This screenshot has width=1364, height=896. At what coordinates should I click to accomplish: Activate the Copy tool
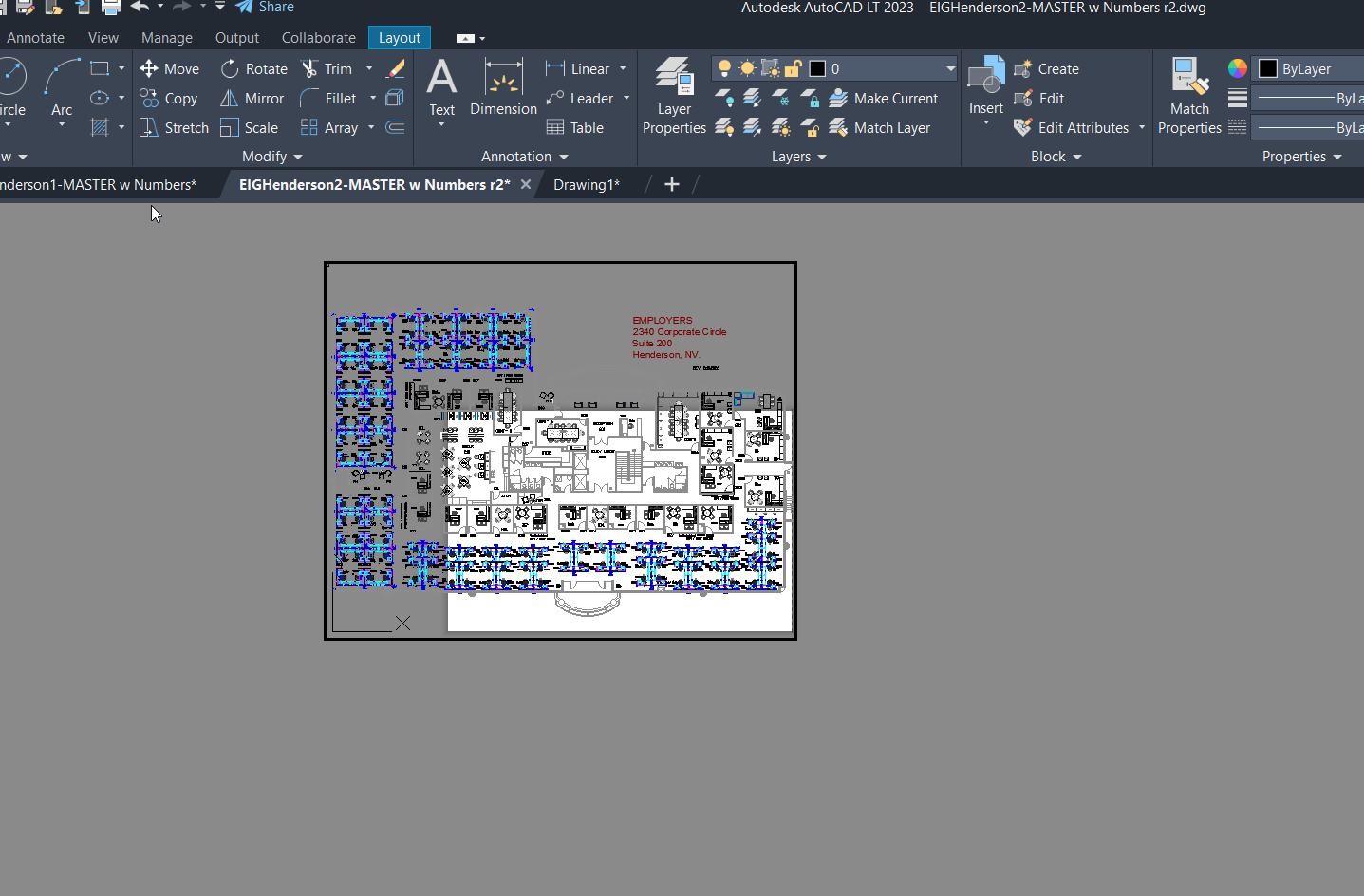tap(168, 98)
